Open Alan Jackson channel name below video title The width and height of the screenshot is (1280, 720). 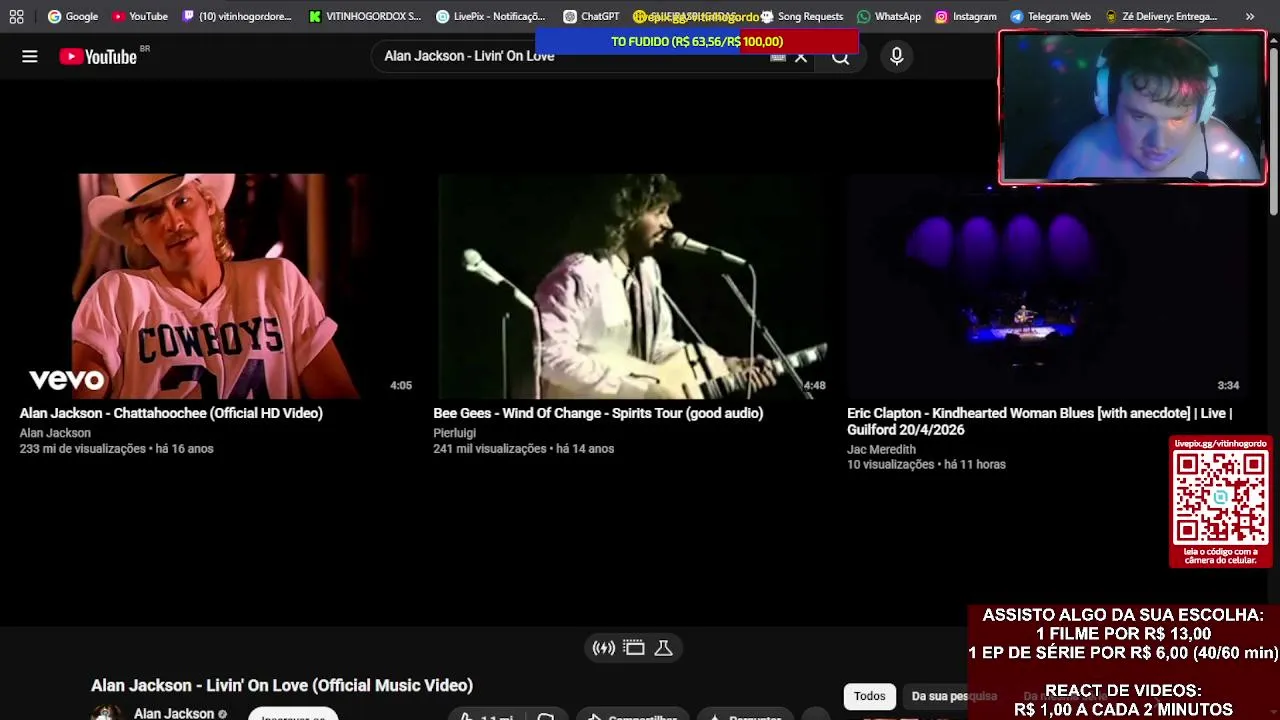coord(174,713)
